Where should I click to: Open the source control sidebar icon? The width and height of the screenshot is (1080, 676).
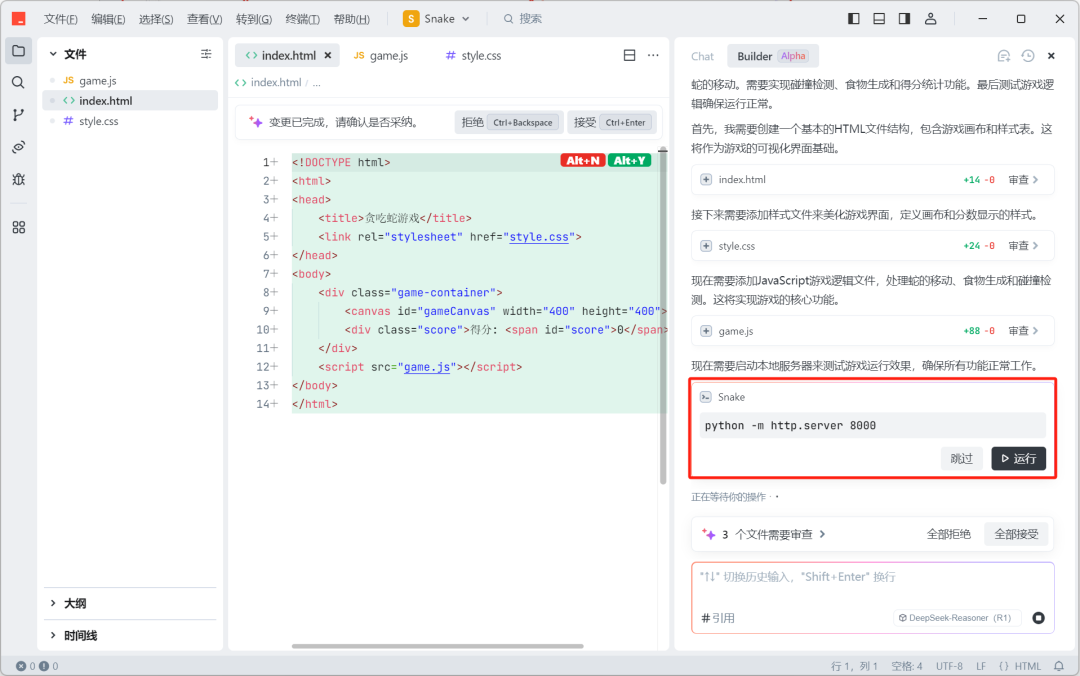(19, 115)
